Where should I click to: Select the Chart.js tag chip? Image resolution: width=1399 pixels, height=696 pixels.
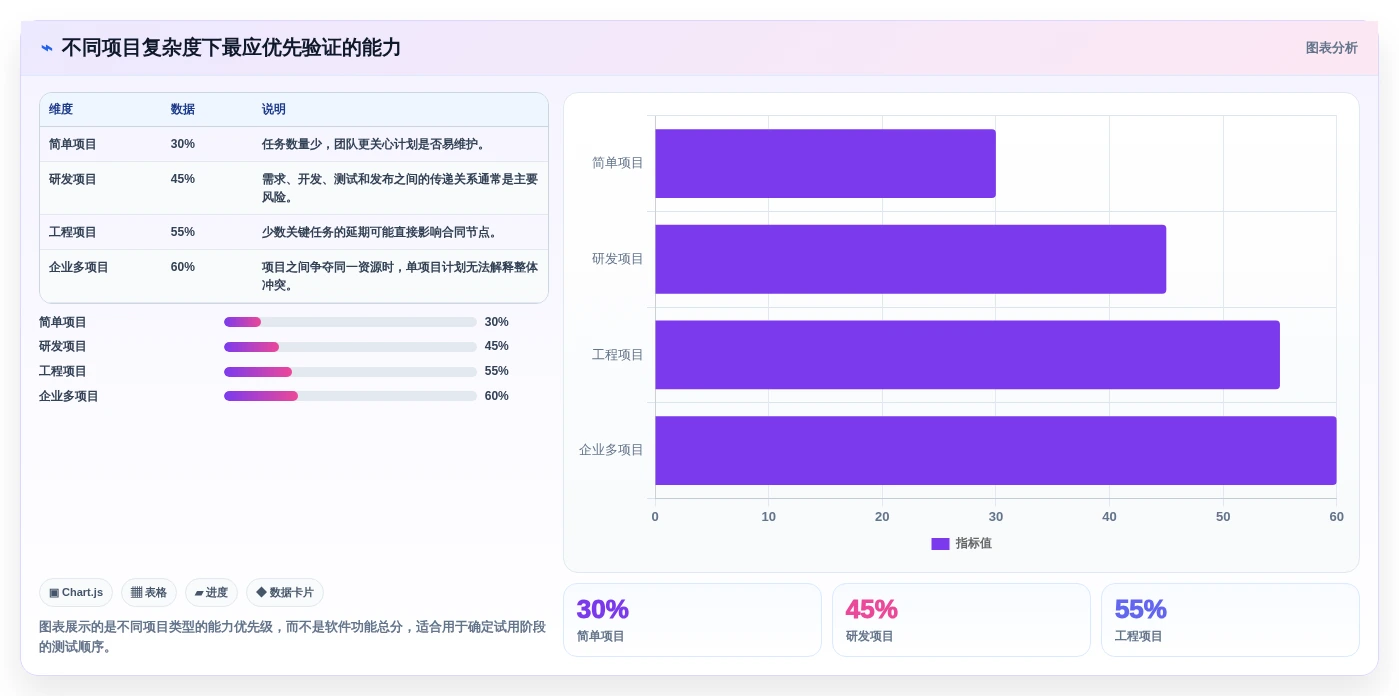pos(76,592)
